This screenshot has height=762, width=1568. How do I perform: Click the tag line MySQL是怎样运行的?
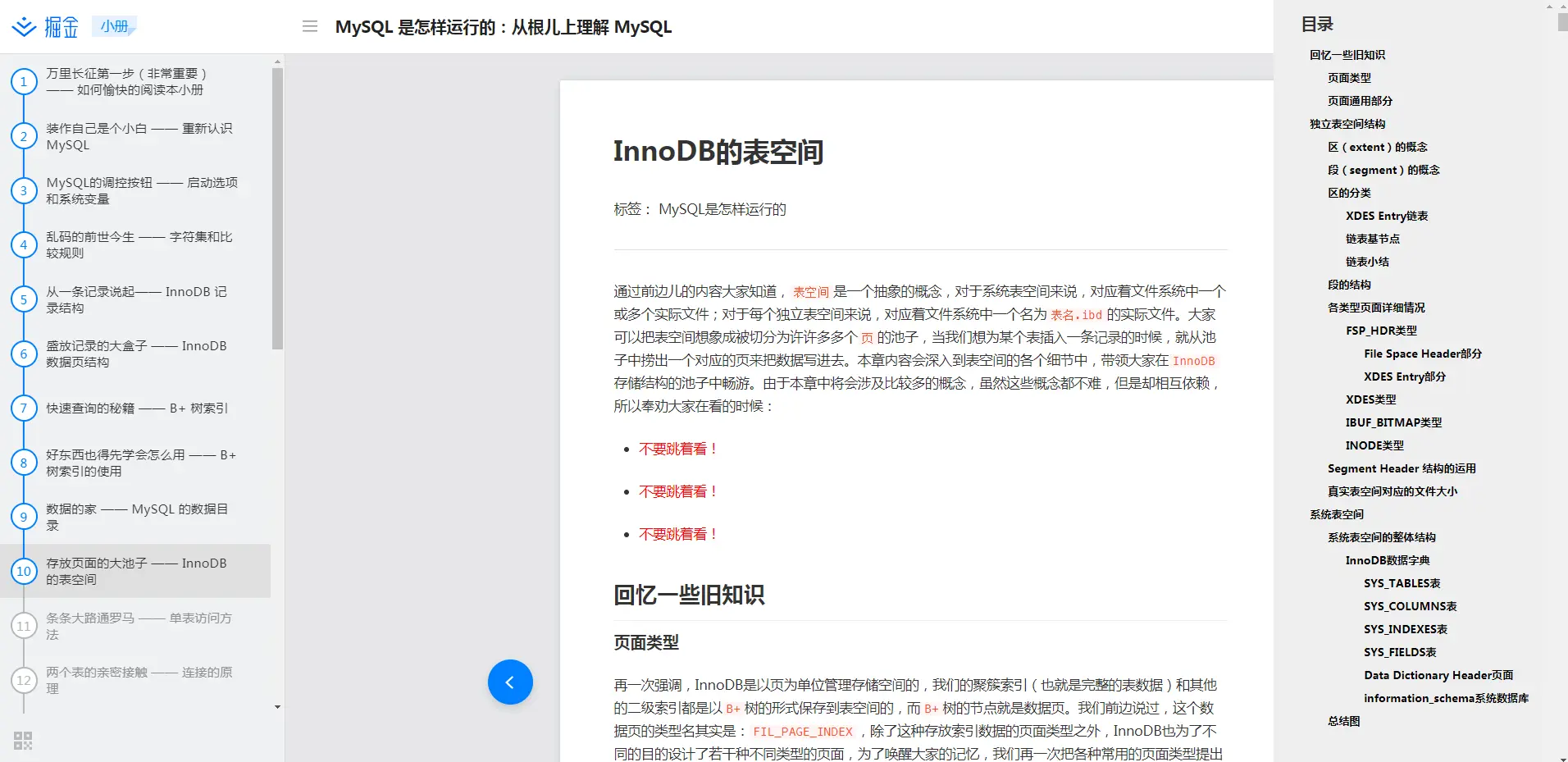click(x=722, y=209)
